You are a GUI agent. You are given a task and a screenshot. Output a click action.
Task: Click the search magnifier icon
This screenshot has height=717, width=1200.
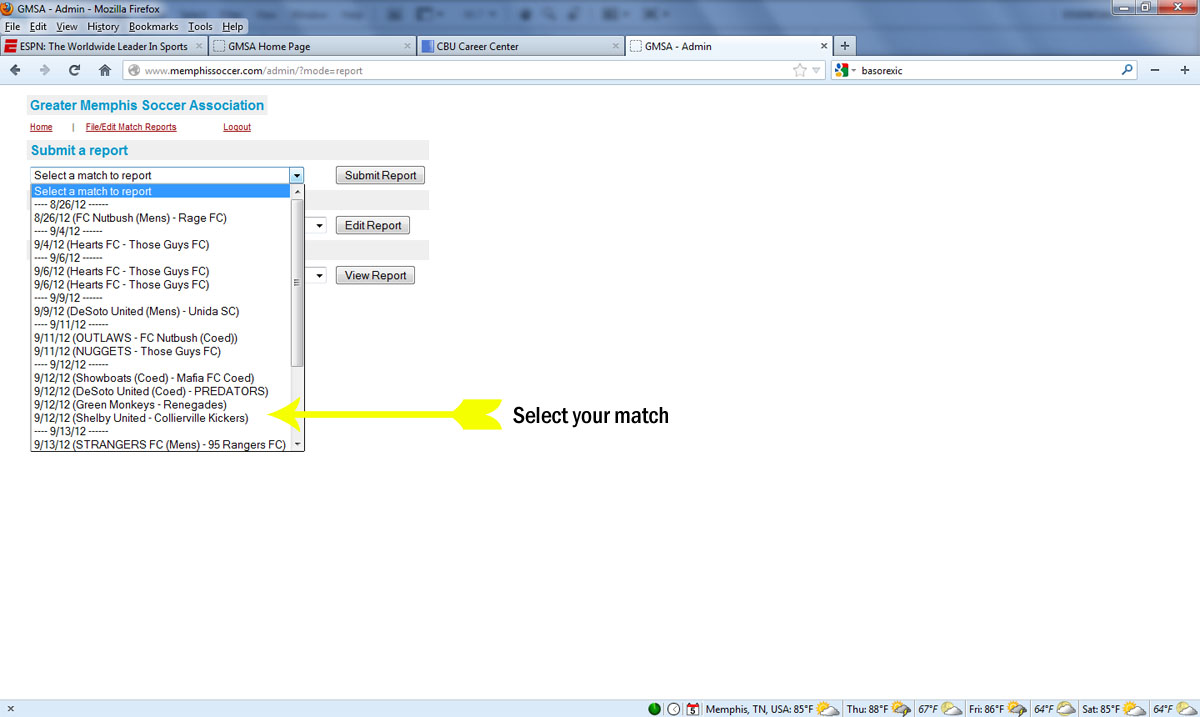point(1127,70)
